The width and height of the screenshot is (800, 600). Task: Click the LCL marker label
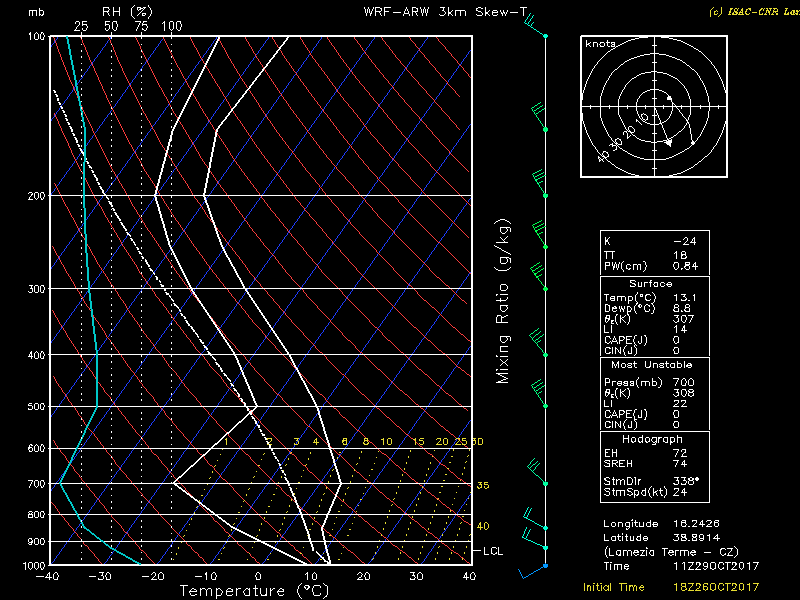pyautogui.click(x=493, y=551)
